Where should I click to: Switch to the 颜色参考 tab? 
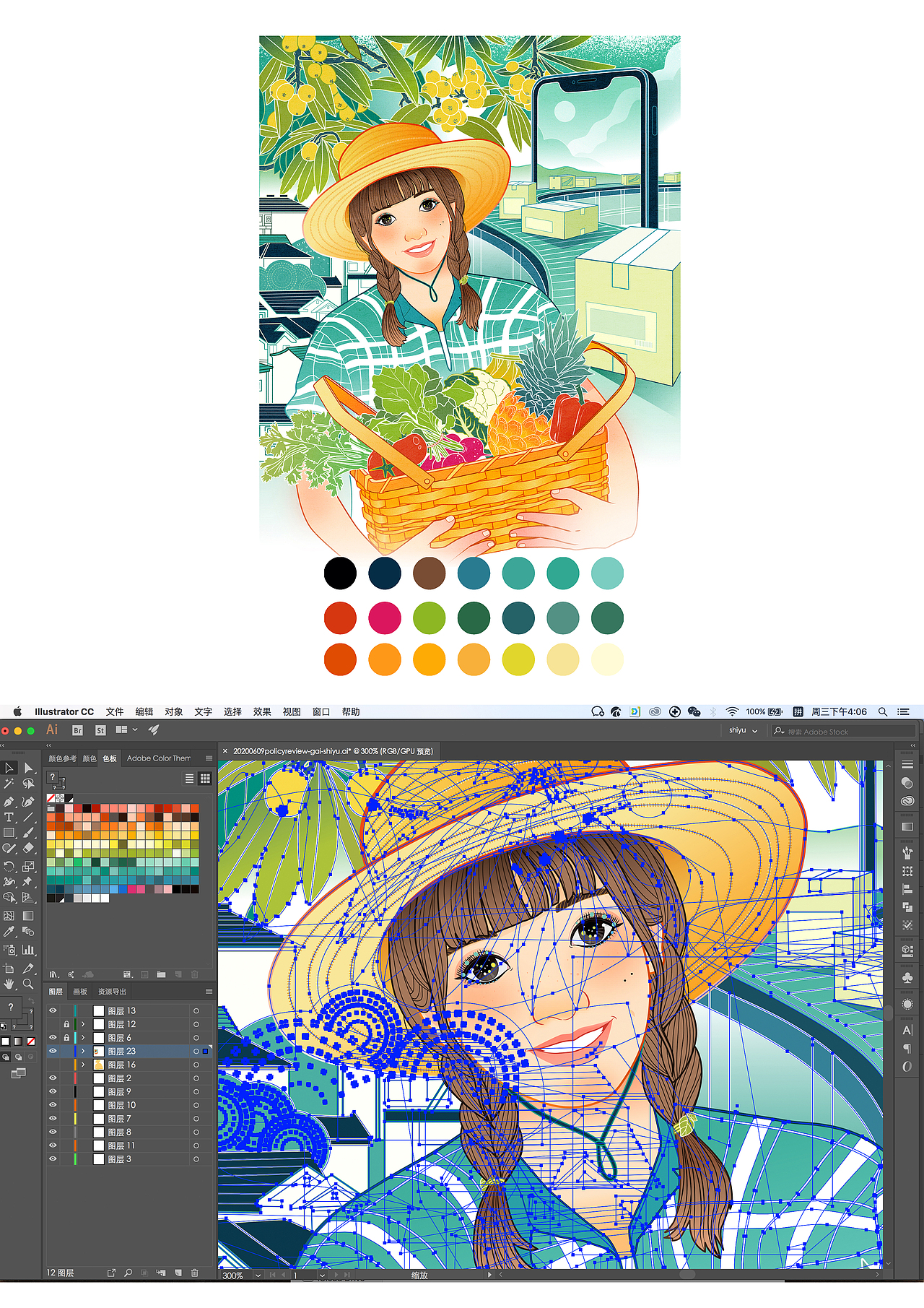62,758
